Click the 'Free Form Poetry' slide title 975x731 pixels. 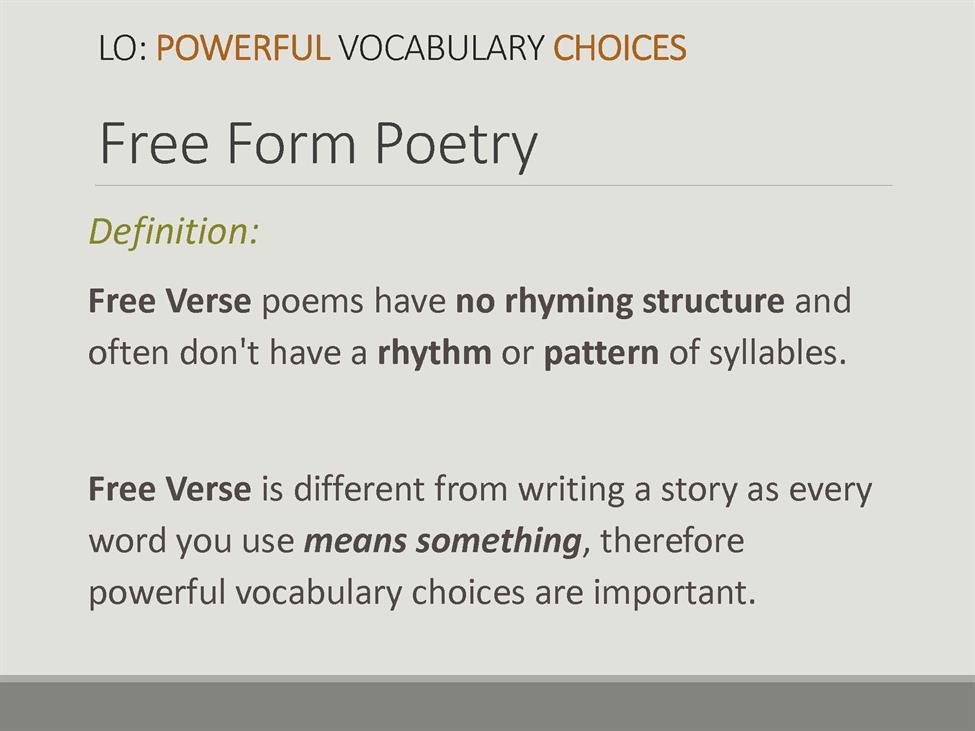(318, 145)
